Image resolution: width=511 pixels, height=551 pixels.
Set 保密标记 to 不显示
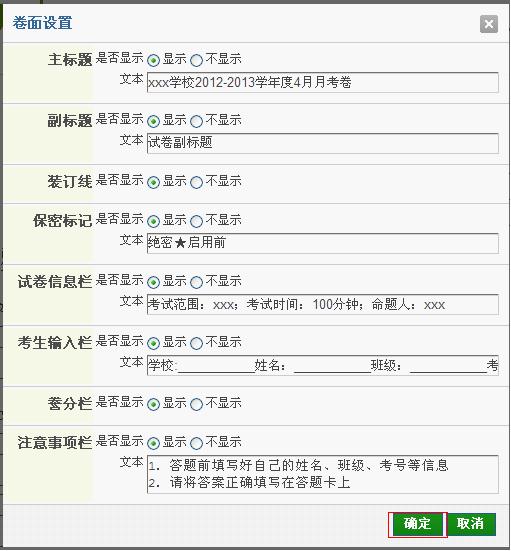196,221
